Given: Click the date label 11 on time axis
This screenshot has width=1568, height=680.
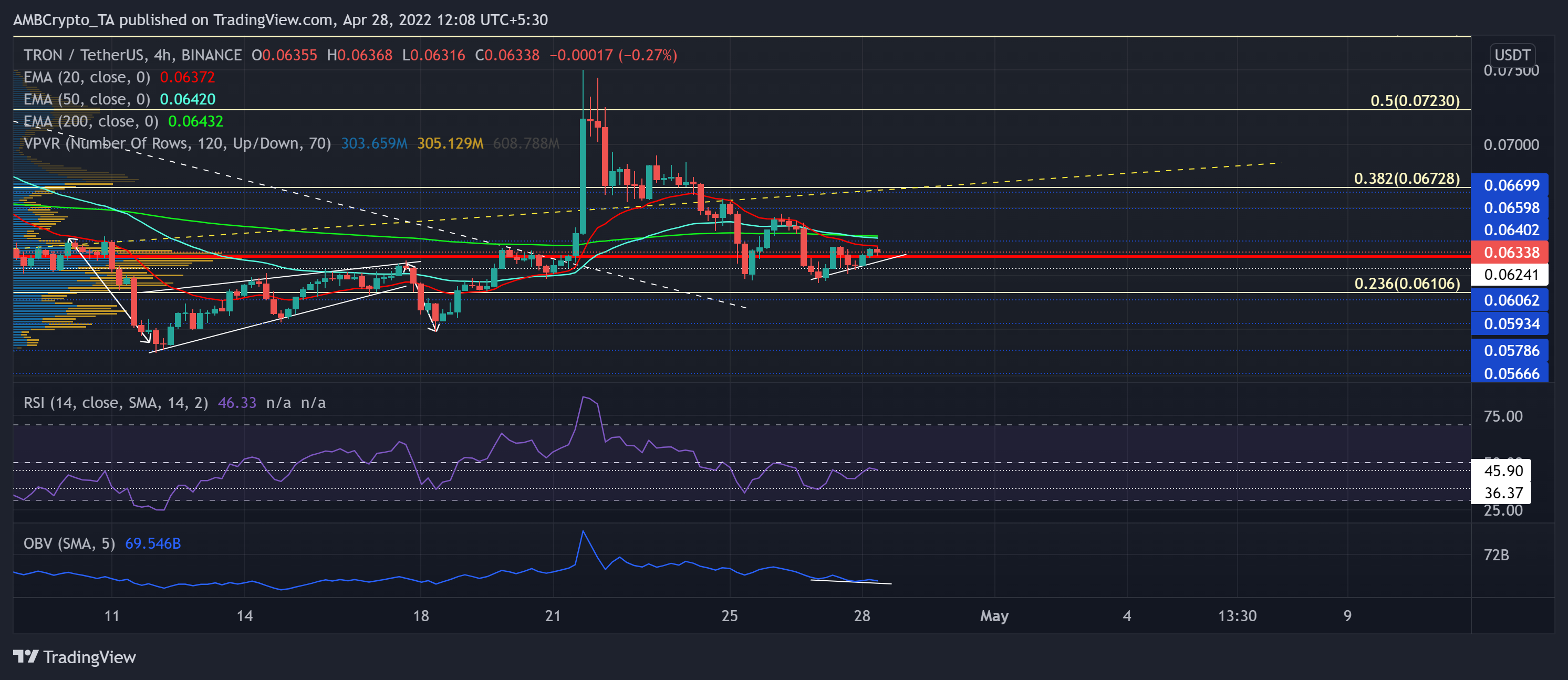Looking at the screenshot, I should [111, 615].
